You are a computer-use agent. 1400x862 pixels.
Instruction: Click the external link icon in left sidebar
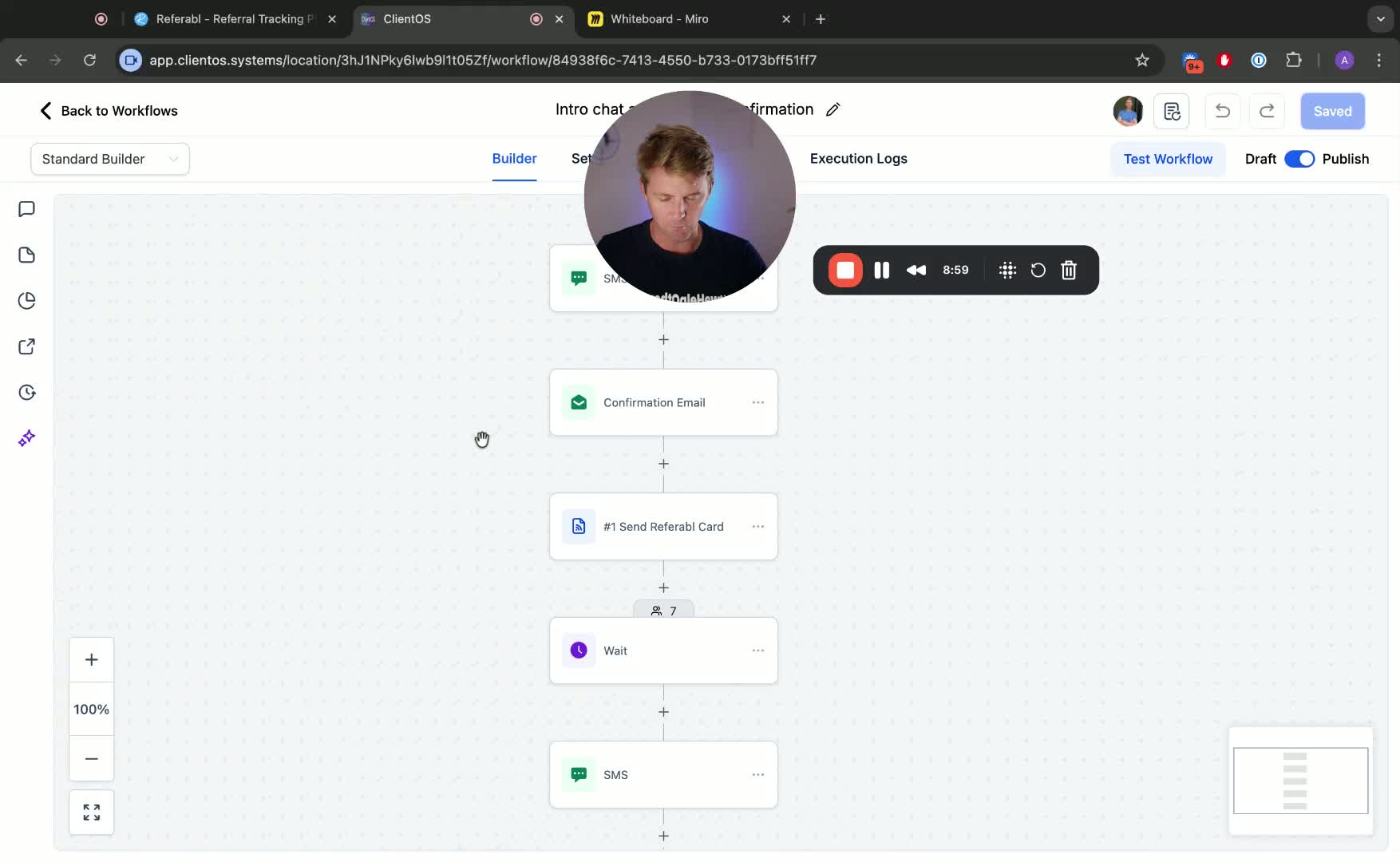coord(26,346)
